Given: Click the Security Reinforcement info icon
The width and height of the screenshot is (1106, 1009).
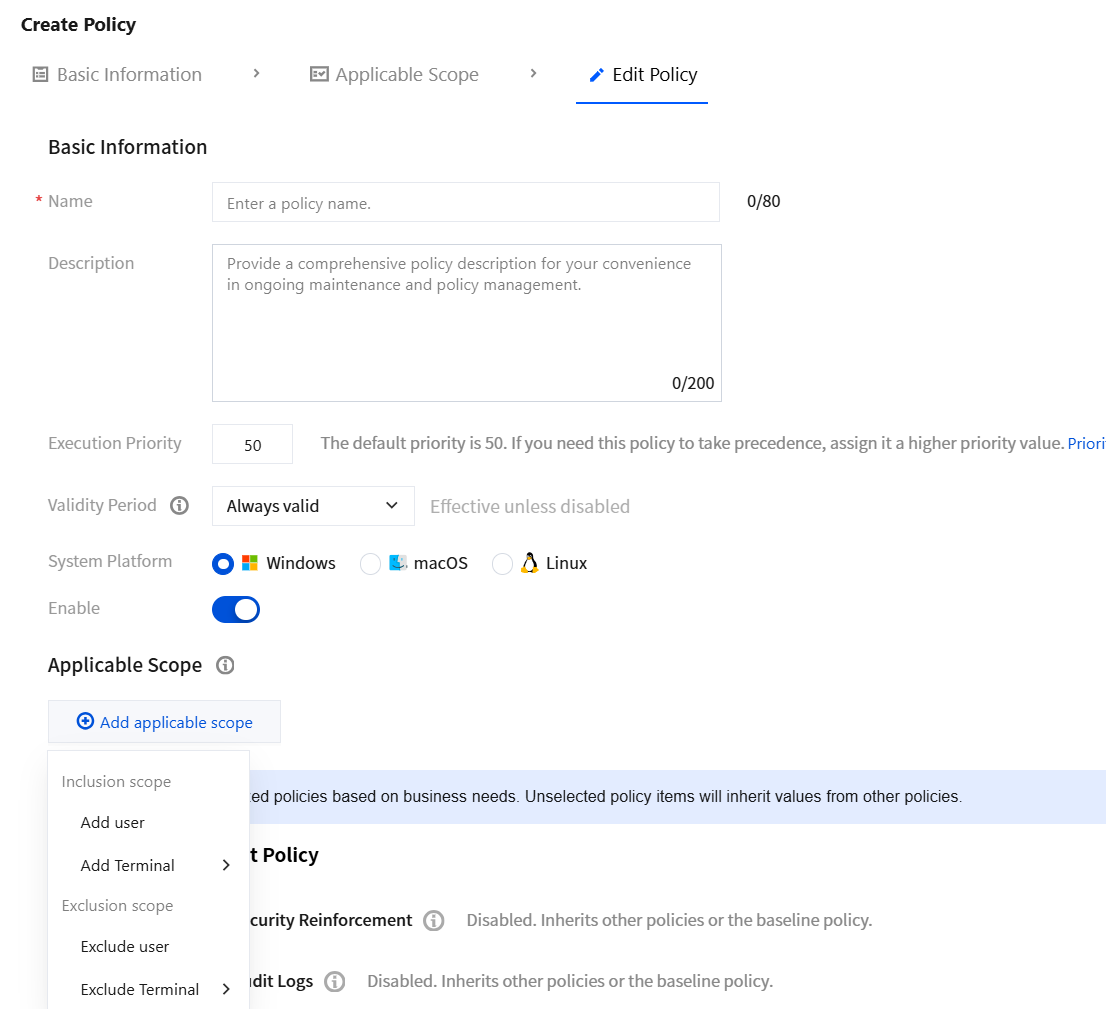Looking at the screenshot, I should click(x=434, y=921).
